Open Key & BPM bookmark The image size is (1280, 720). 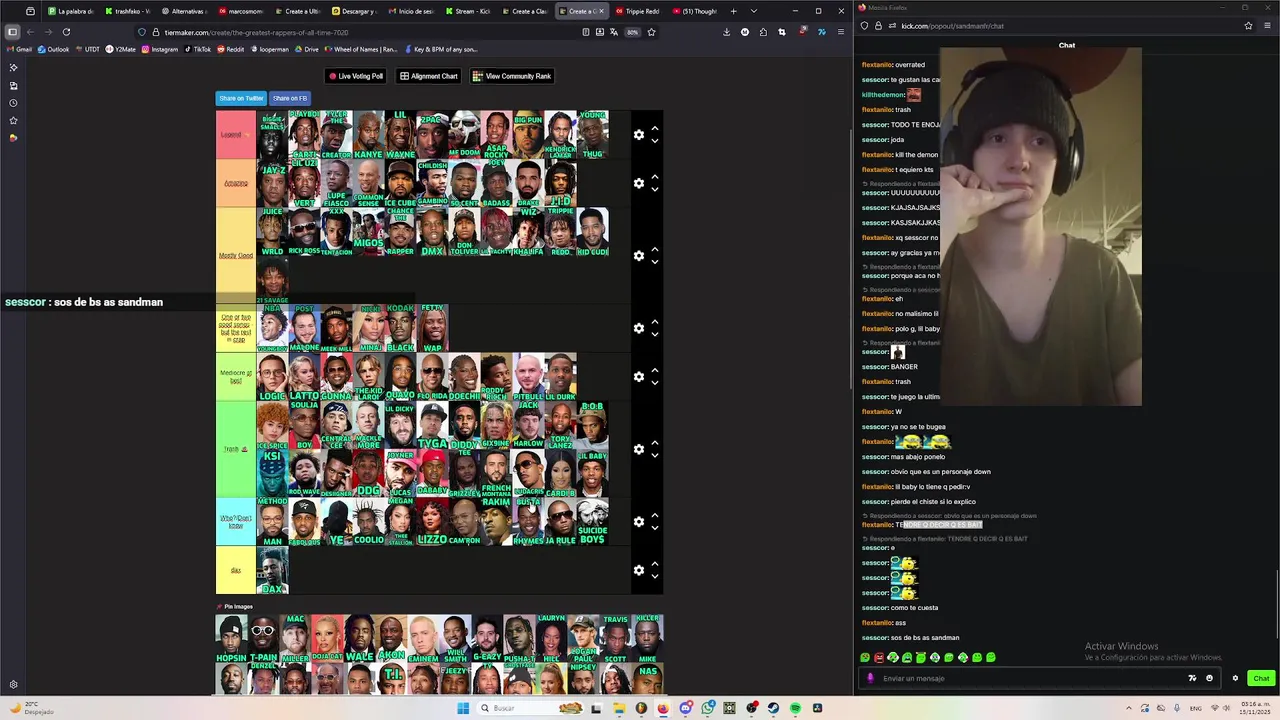(440, 49)
